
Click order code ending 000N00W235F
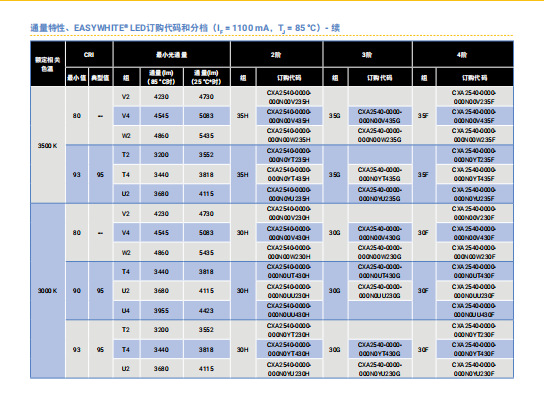click(x=474, y=135)
